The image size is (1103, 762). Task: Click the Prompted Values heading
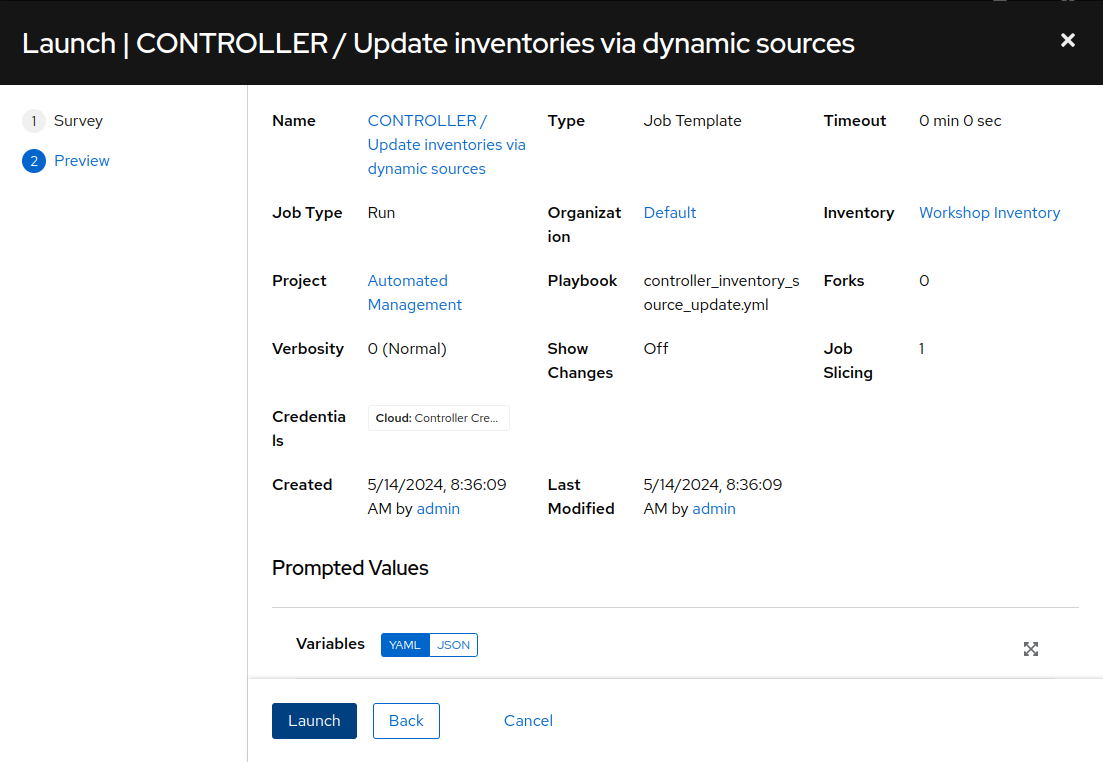pos(350,568)
